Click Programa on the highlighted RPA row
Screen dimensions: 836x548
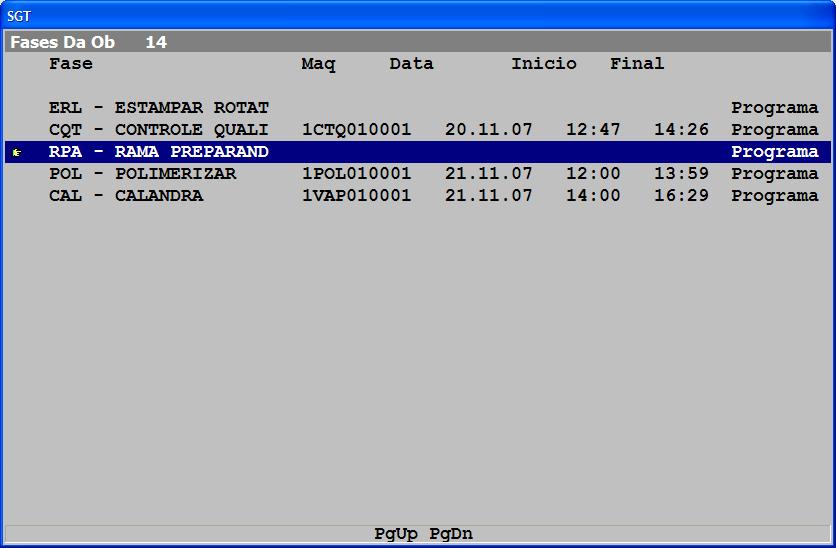click(774, 152)
